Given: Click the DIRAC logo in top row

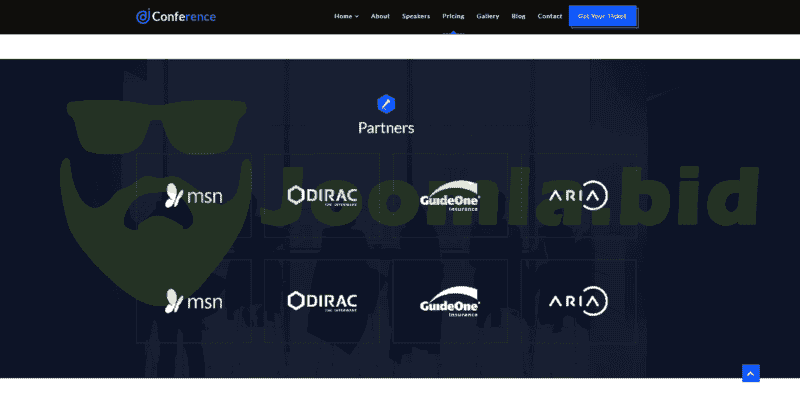Looking at the screenshot, I should [x=322, y=194].
